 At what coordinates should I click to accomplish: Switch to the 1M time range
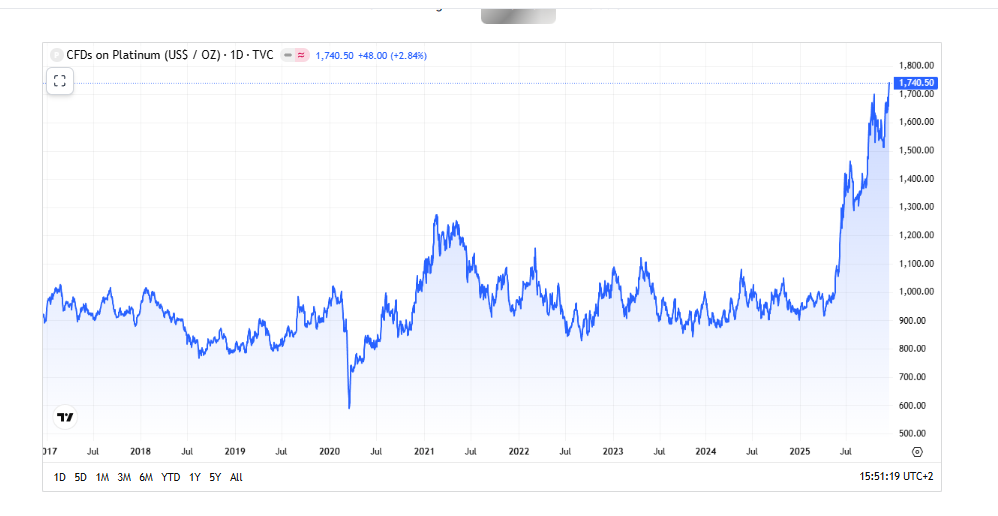(102, 478)
